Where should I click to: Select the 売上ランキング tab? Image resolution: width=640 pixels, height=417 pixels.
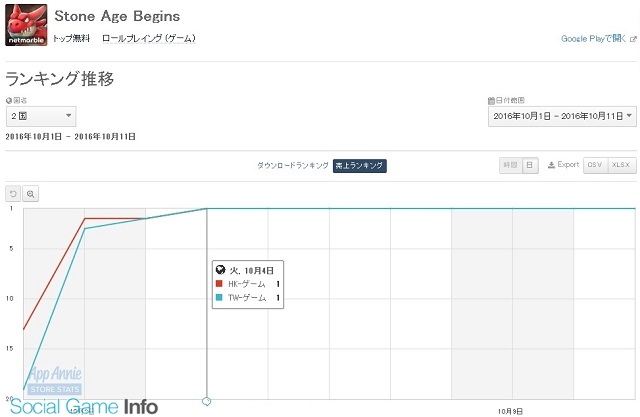(x=360, y=165)
